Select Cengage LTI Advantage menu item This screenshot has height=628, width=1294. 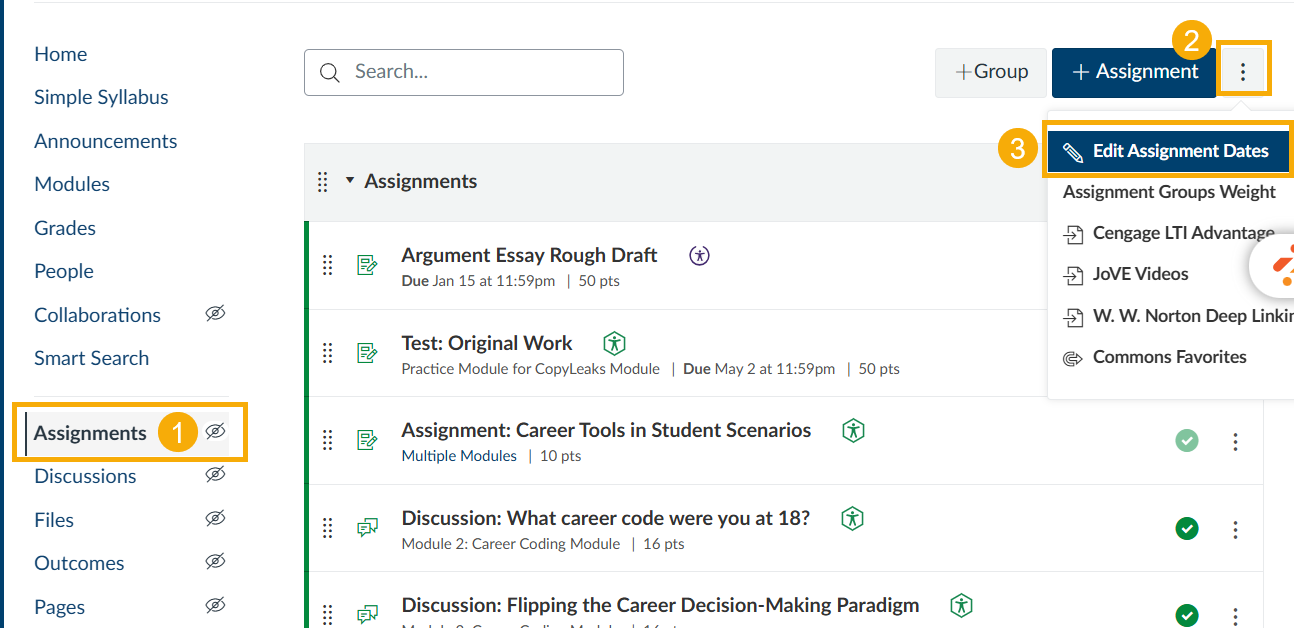(x=1183, y=233)
